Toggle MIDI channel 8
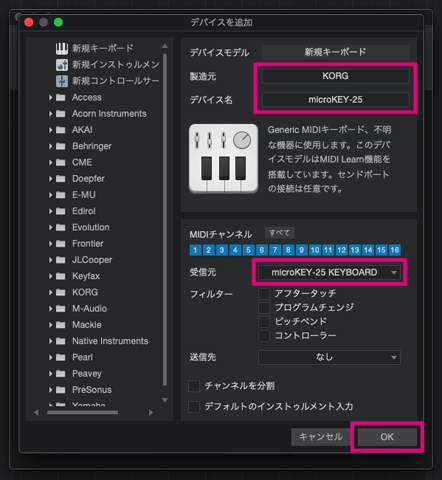The width and height of the screenshot is (442, 480). tap(288, 250)
